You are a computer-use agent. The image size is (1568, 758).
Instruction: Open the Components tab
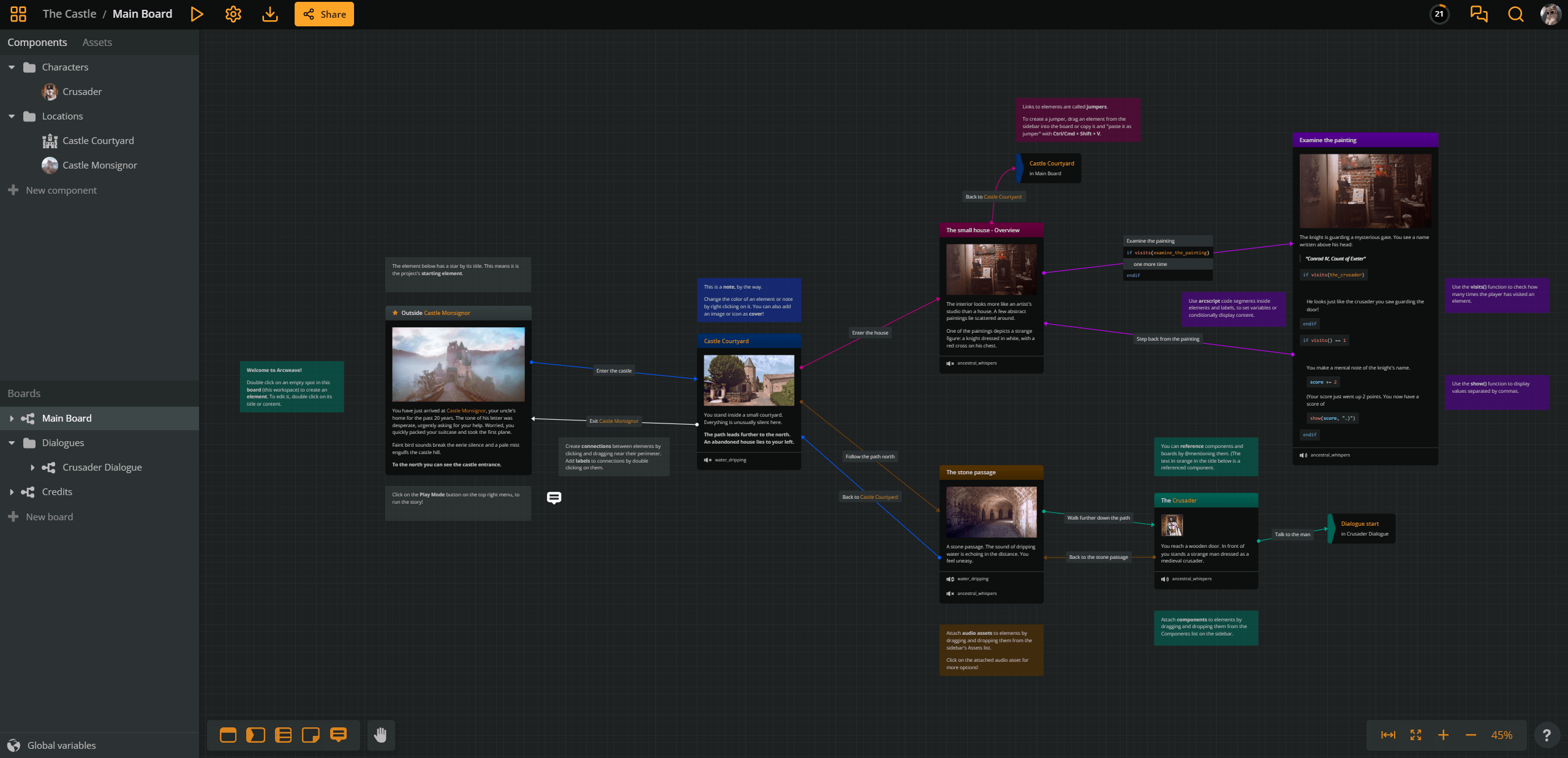[37, 42]
